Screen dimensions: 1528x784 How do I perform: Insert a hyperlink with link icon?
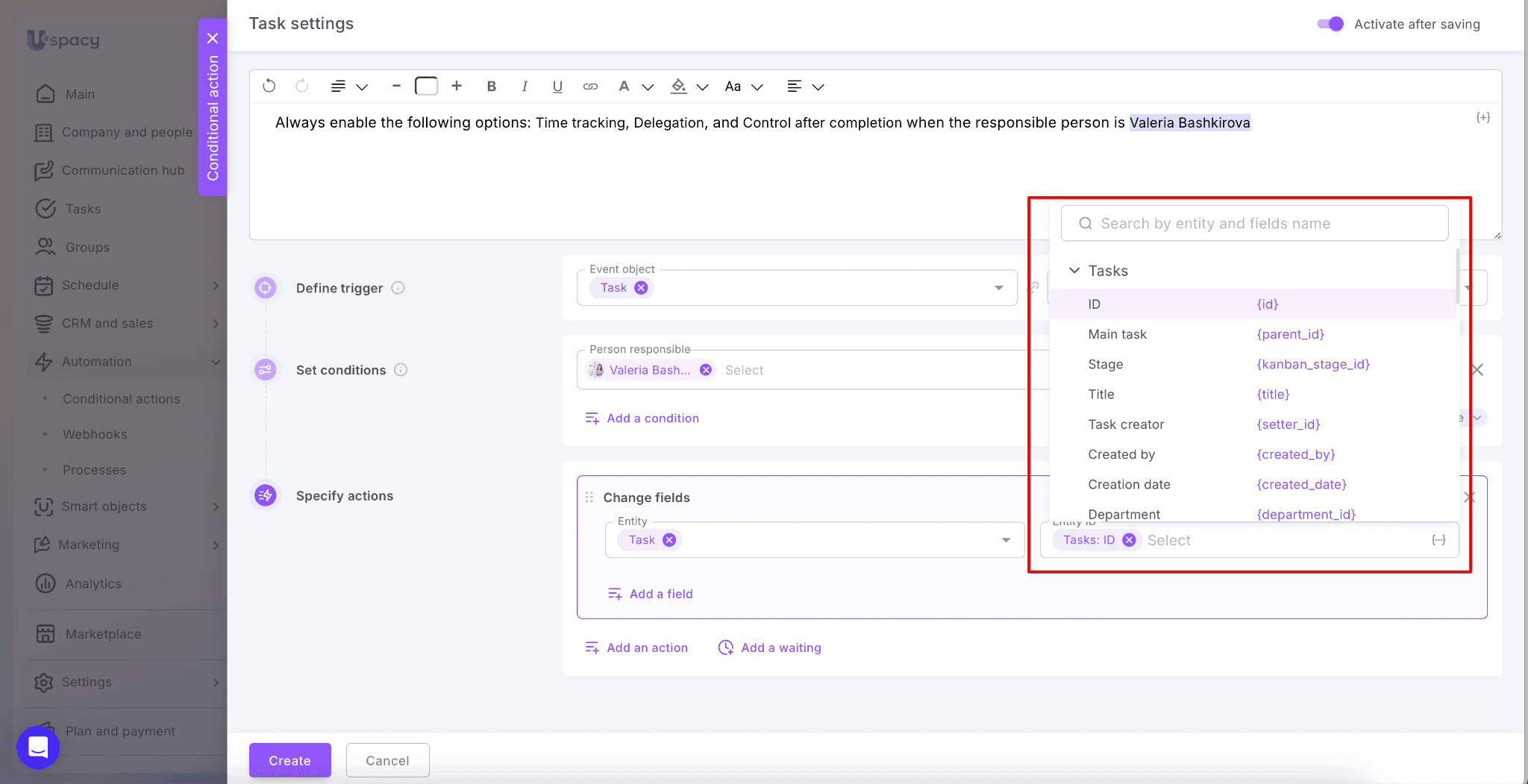click(590, 87)
